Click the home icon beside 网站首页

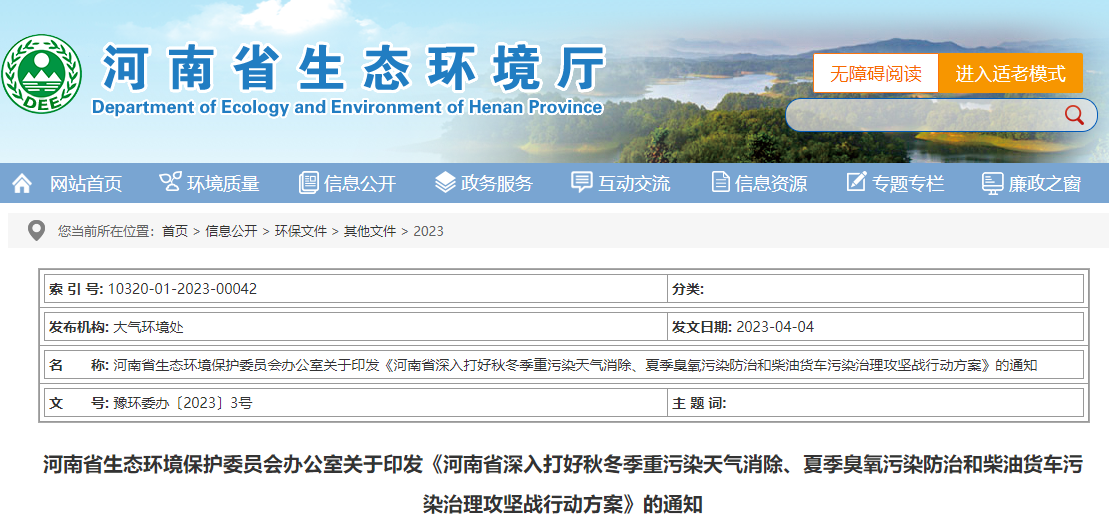pyautogui.click(x=23, y=184)
